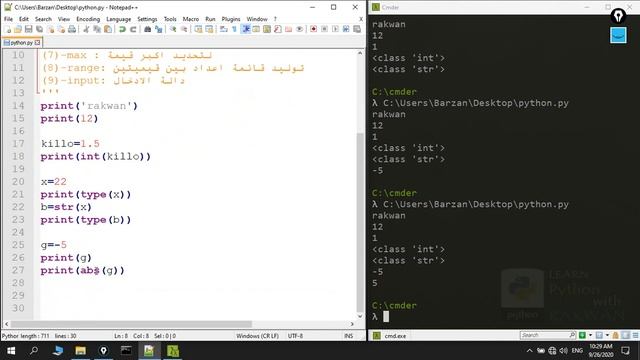Close the python.py tab with its X
The image size is (640, 360).
point(38,42)
